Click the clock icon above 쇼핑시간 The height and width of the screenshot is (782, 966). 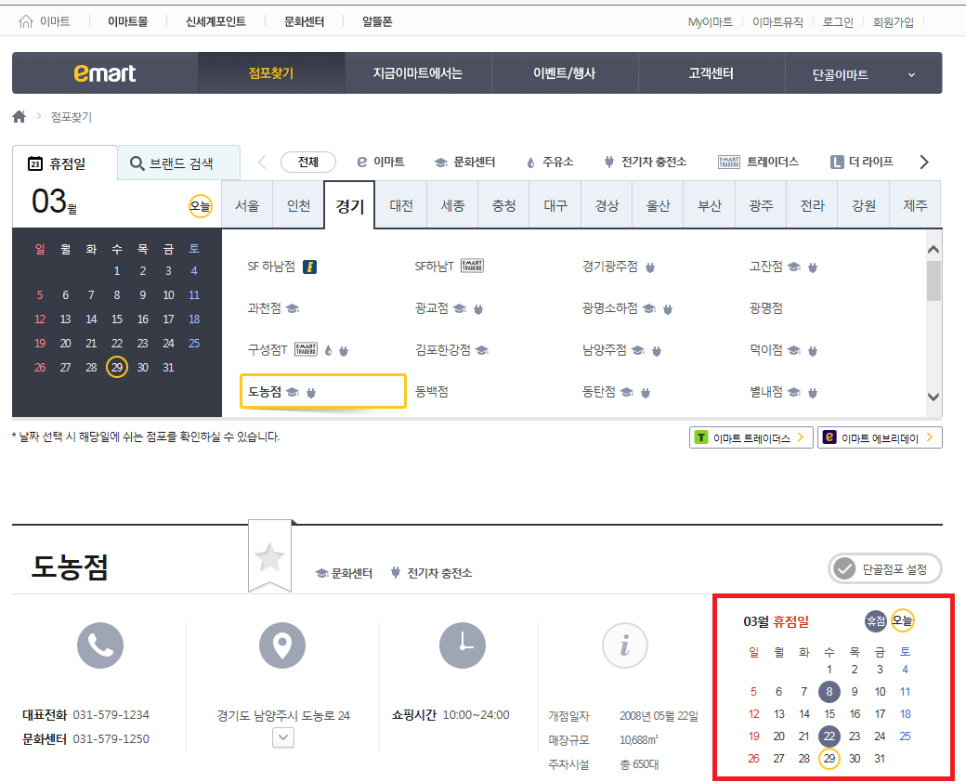point(462,645)
